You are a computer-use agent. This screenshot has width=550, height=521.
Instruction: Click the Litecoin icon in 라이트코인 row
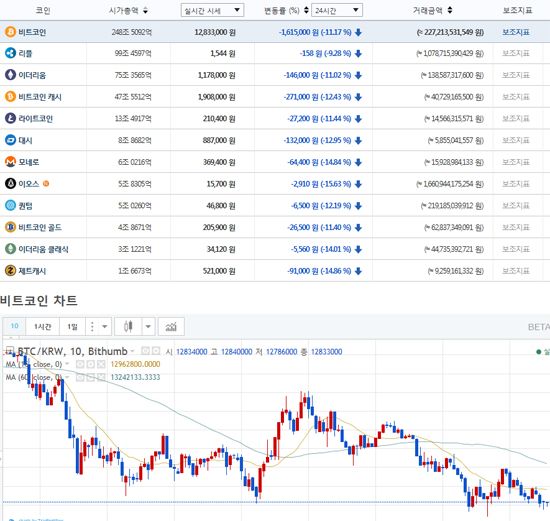tap(10, 118)
